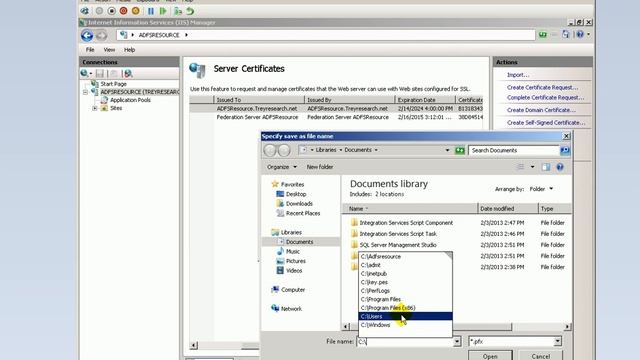
Task: Click New folder in the dialog toolbar
Action: coord(320,167)
